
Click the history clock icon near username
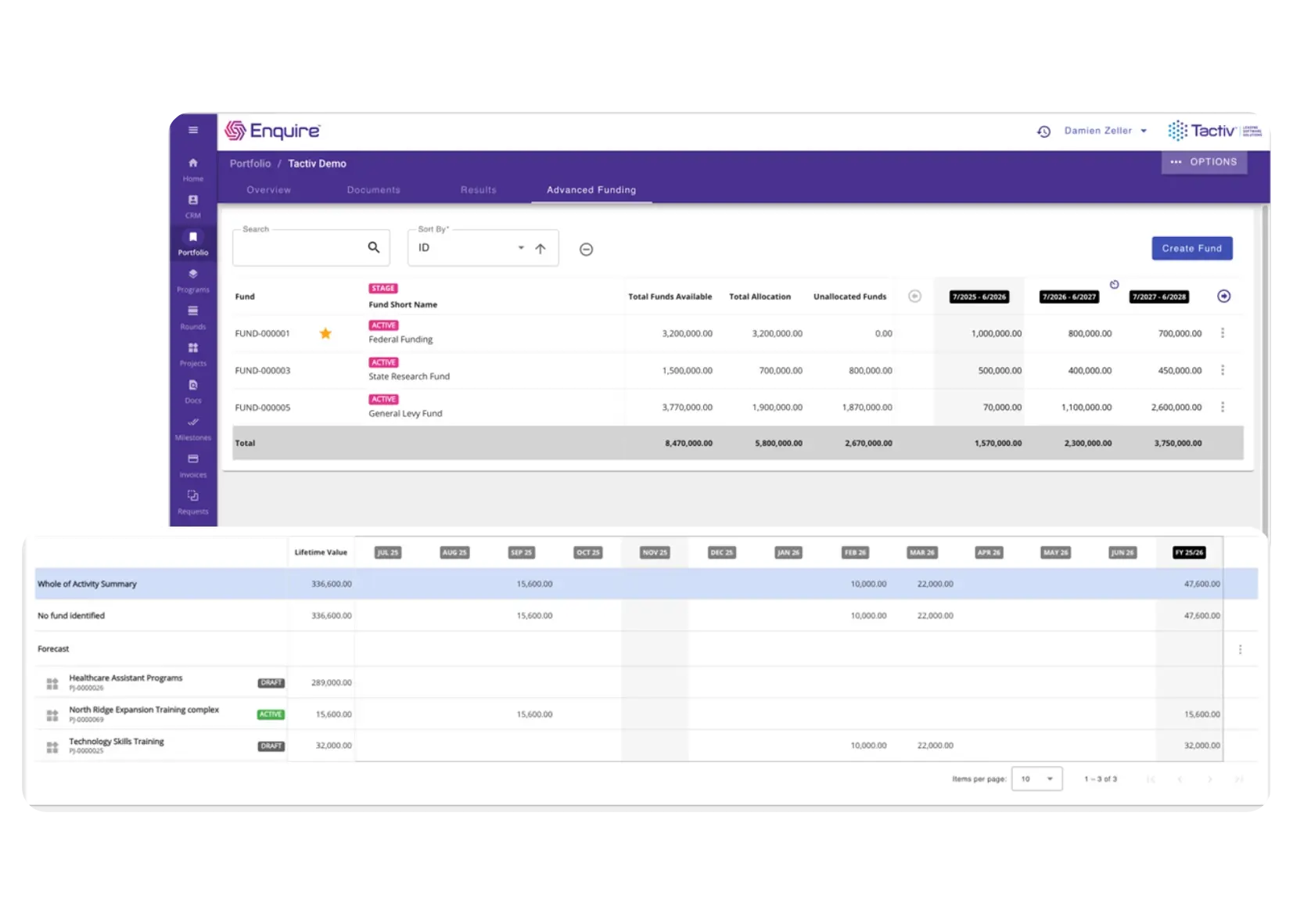(1043, 131)
